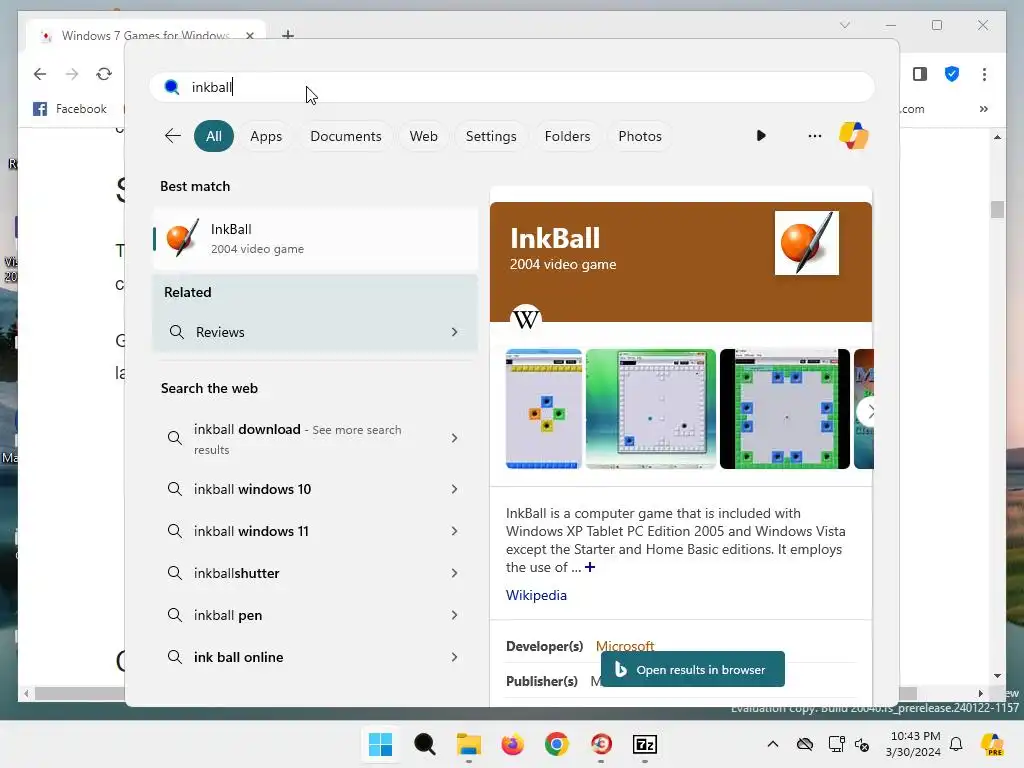Image resolution: width=1024 pixels, height=768 pixels.
Task: Click the InkBall logo image in brown header
Action: point(807,243)
